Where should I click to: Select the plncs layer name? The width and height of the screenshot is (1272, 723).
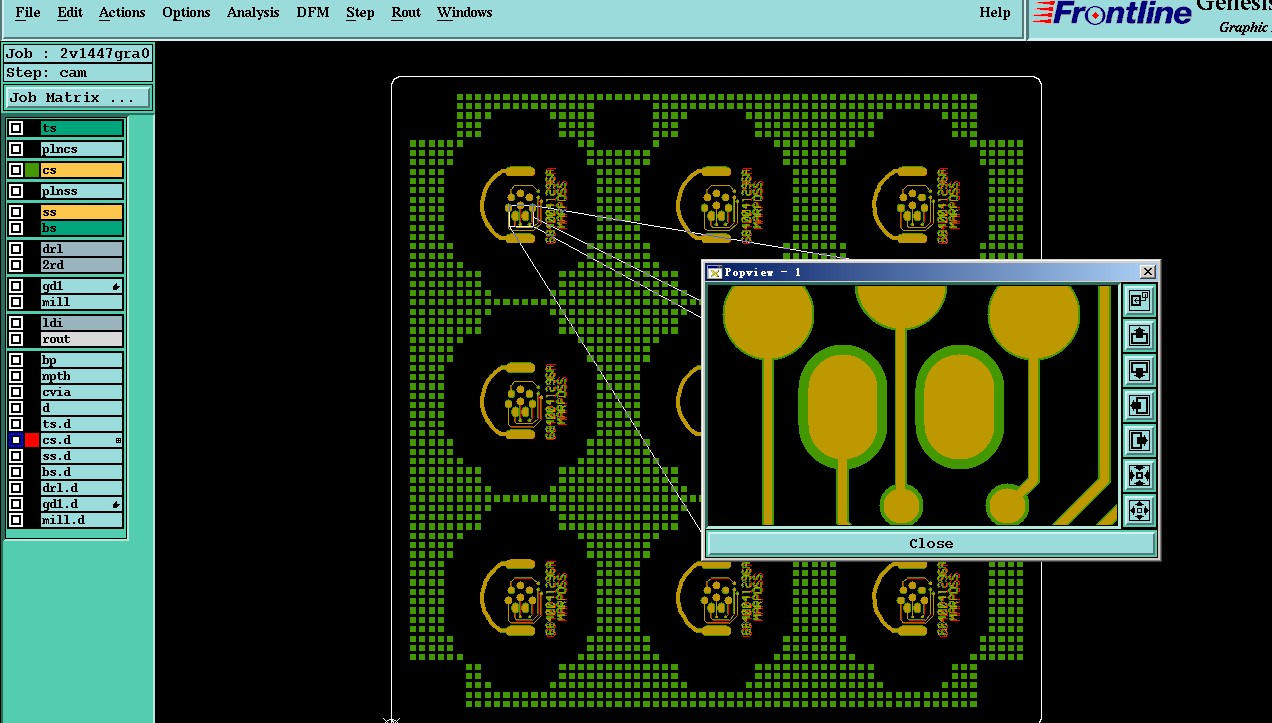82,149
